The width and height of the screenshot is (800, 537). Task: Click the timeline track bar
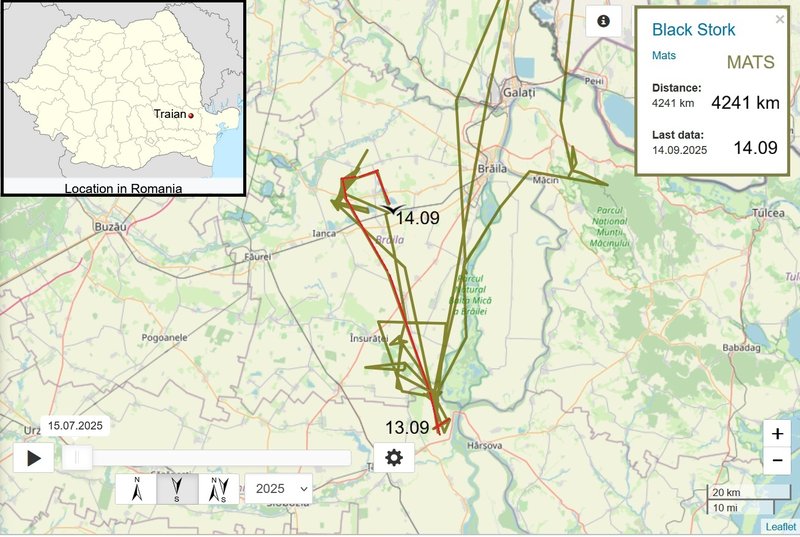207,458
